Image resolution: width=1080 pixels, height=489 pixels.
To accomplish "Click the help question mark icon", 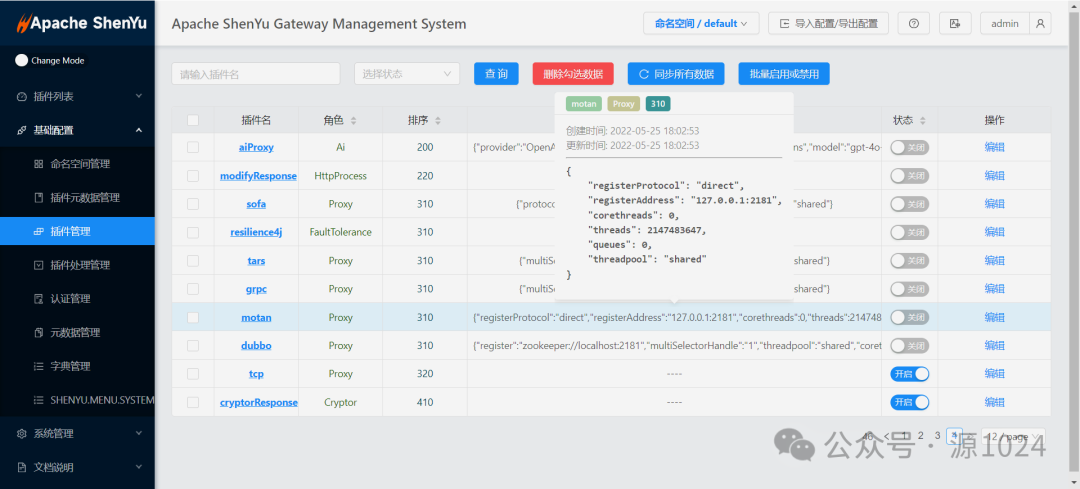I will (914, 23).
